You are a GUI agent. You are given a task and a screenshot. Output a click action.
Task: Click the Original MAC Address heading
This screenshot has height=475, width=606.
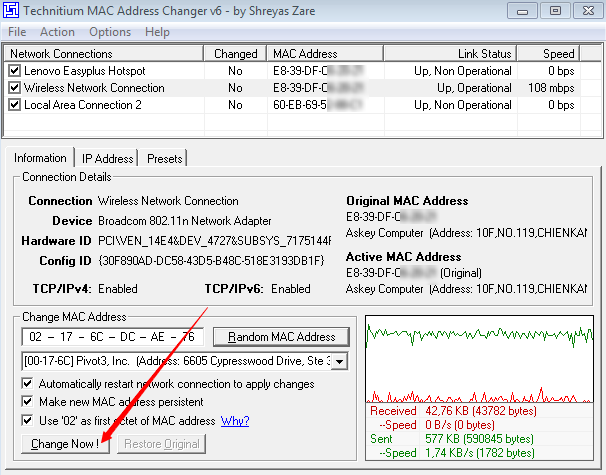pyautogui.click(x=407, y=201)
